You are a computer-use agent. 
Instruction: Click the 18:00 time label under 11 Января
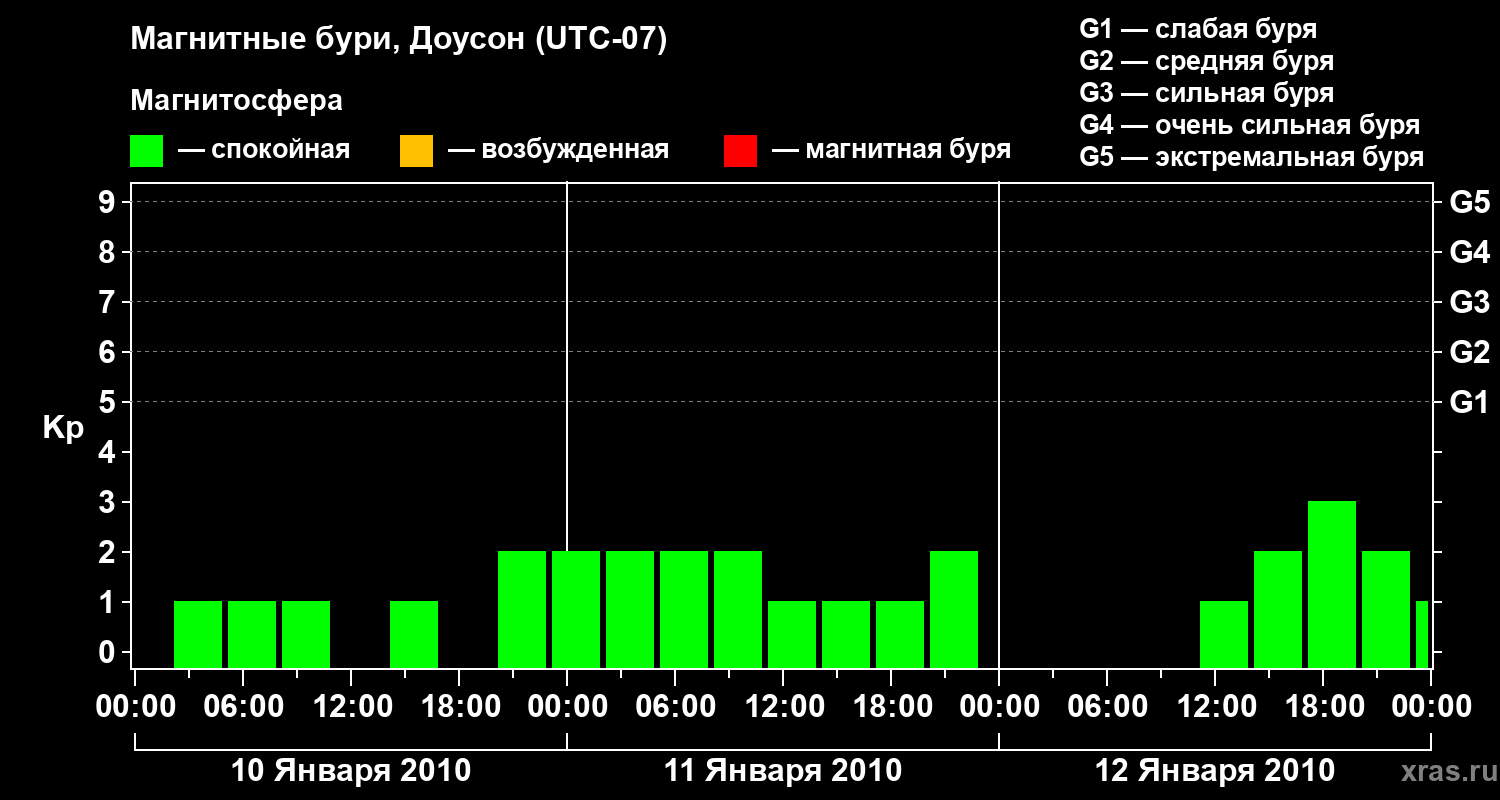[891, 707]
